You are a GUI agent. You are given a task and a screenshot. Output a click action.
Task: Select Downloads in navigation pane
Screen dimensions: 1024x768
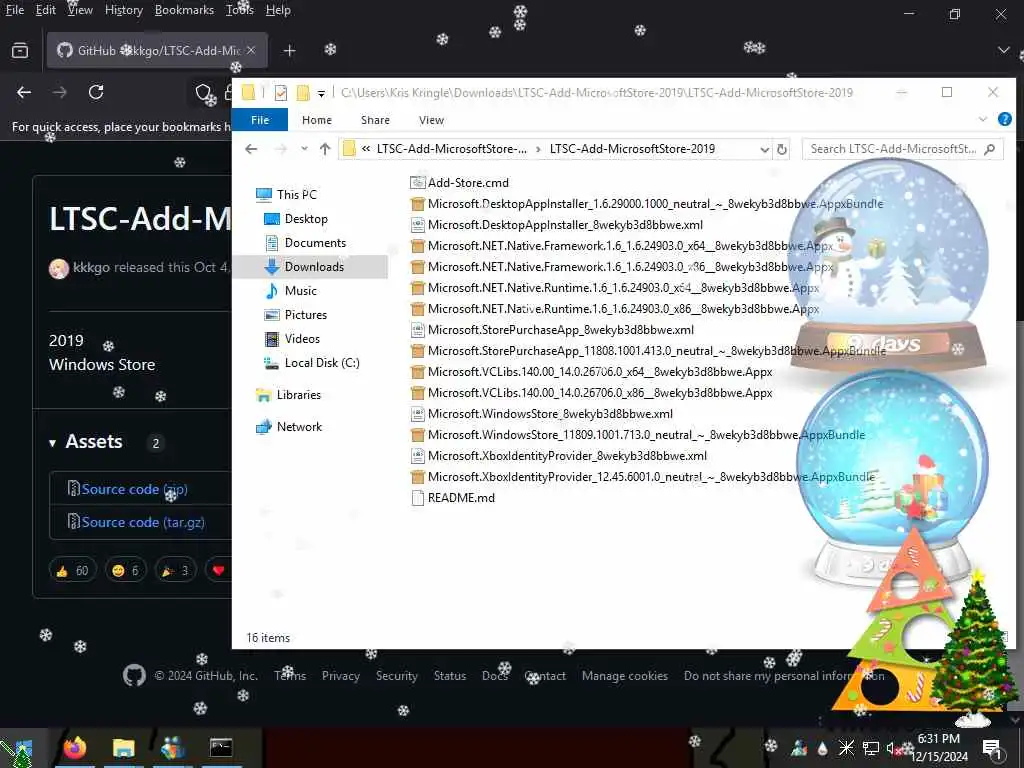click(311, 266)
